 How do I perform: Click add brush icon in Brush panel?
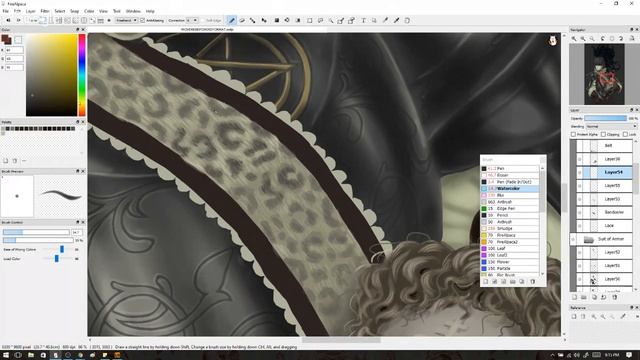485,282
